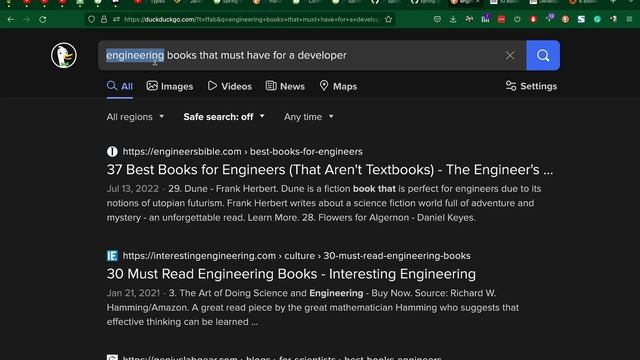Click the padlock site security icon

(x=104, y=19)
